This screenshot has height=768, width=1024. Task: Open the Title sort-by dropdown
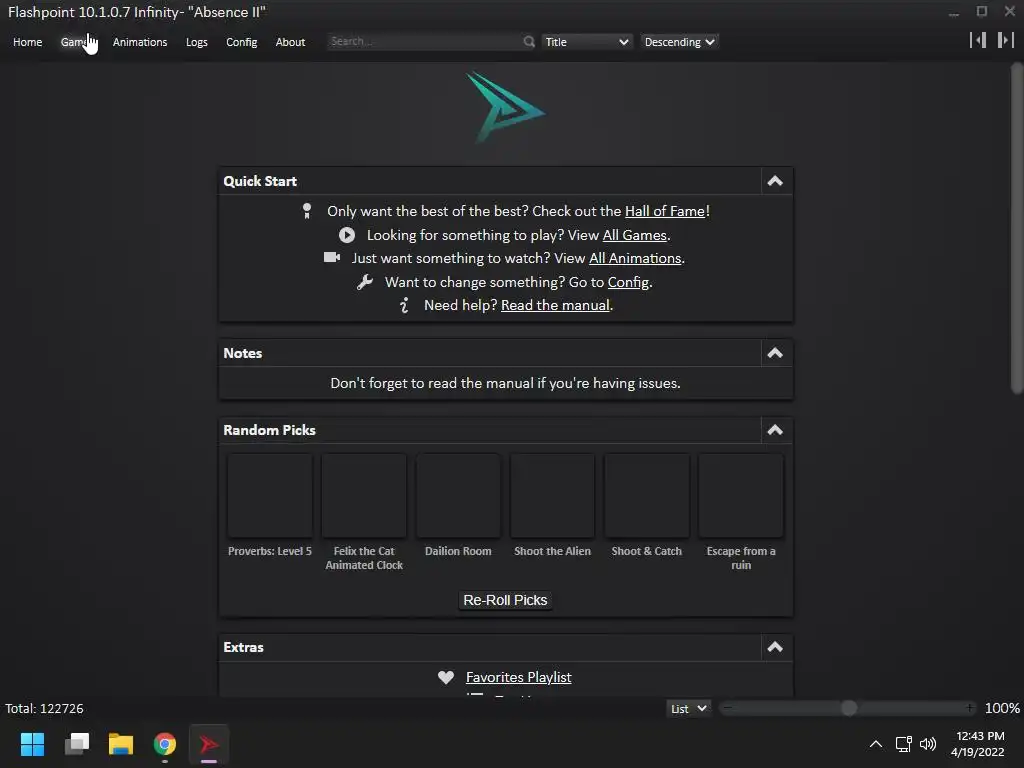tap(586, 42)
